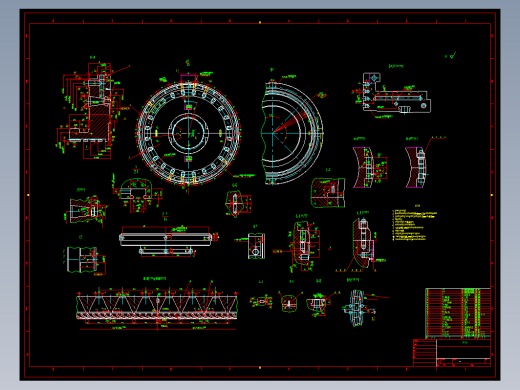Click the title block in the sheet's corner
Screen dimensions: 520x390
[x=452, y=353]
